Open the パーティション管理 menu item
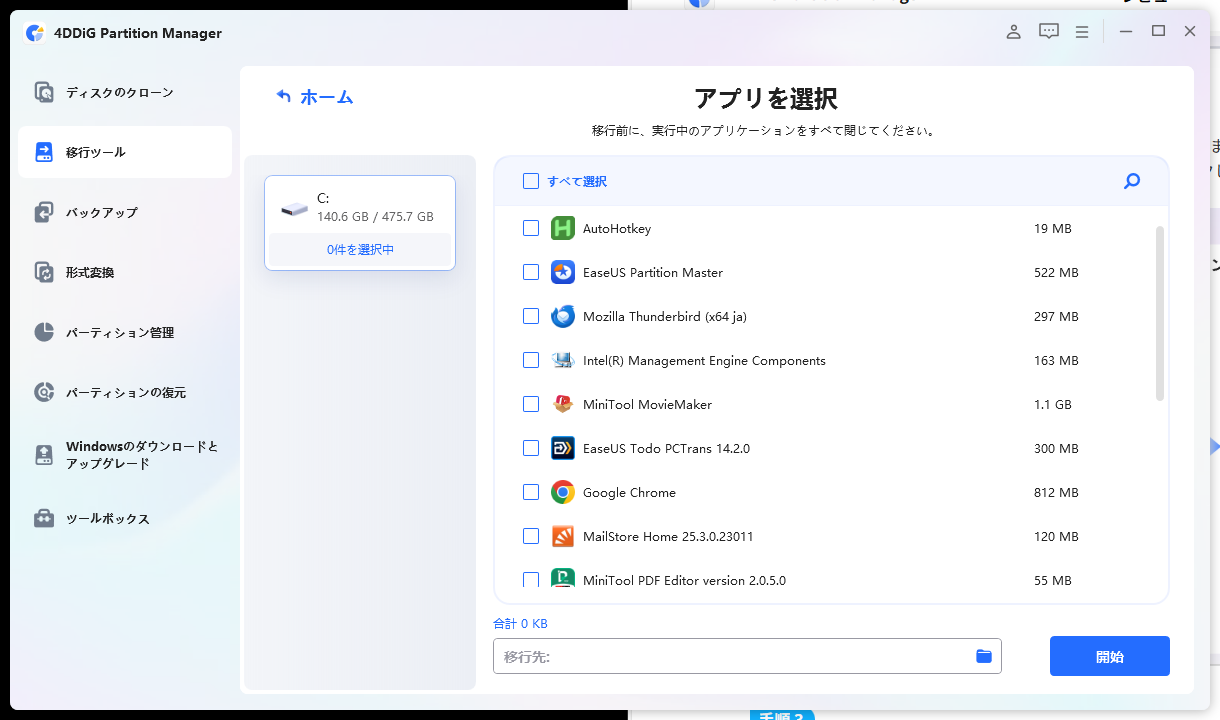The height and width of the screenshot is (720, 1220). pos(125,332)
